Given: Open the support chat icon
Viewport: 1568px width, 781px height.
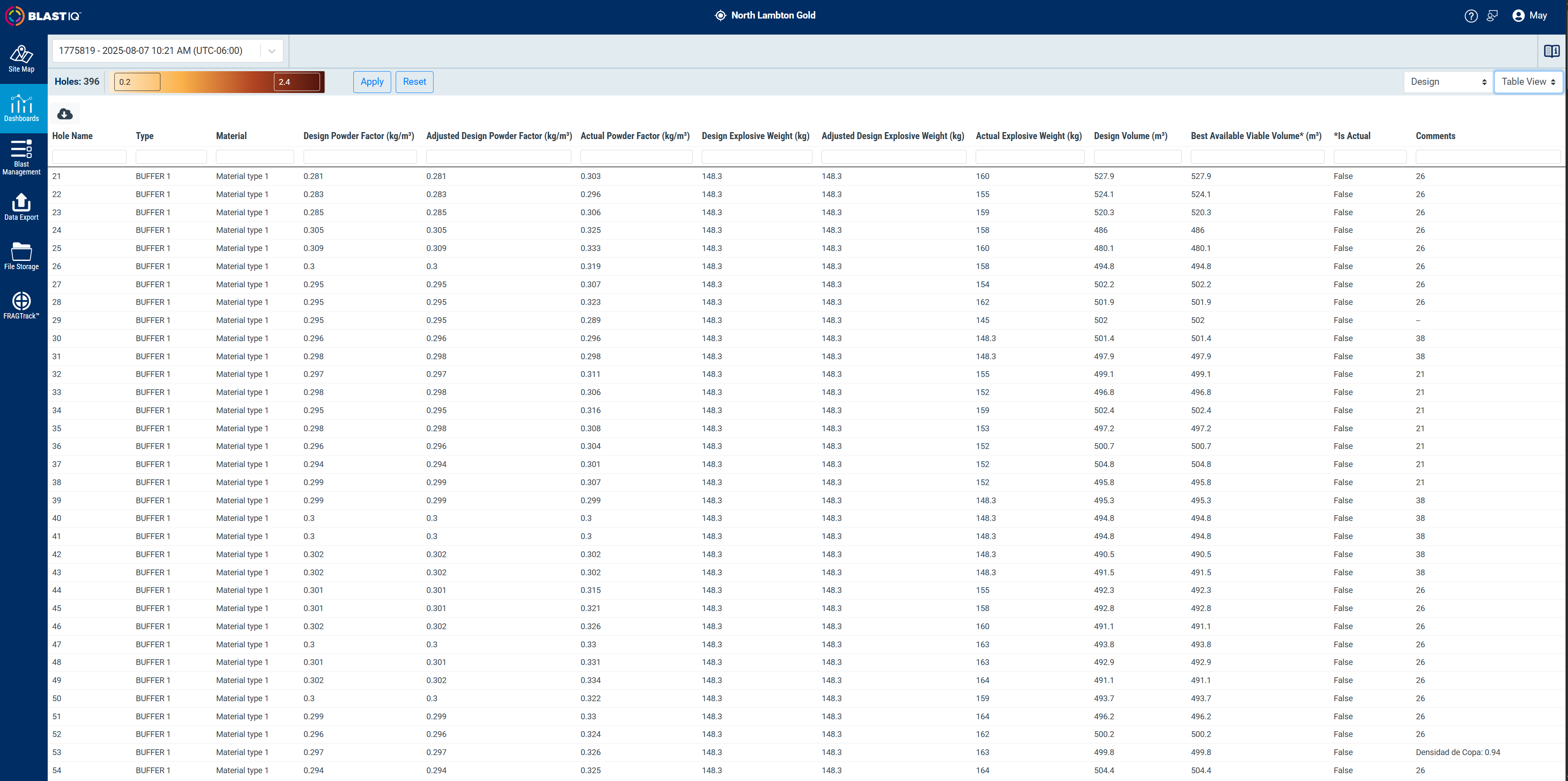Looking at the screenshot, I should (1492, 16).
